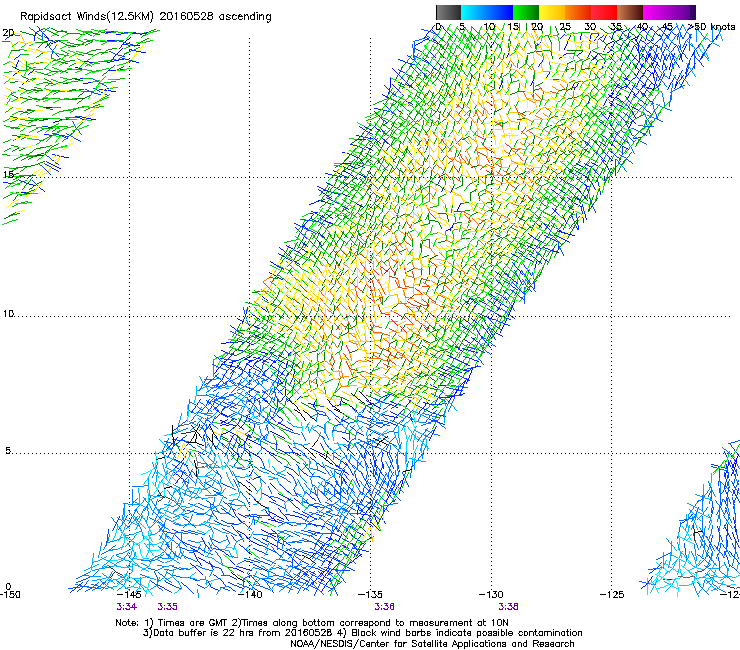The width and height of the screenshot is (740, 650).
Task: Click the brown 35–40 knots color segment
Action: pos(630,12)
